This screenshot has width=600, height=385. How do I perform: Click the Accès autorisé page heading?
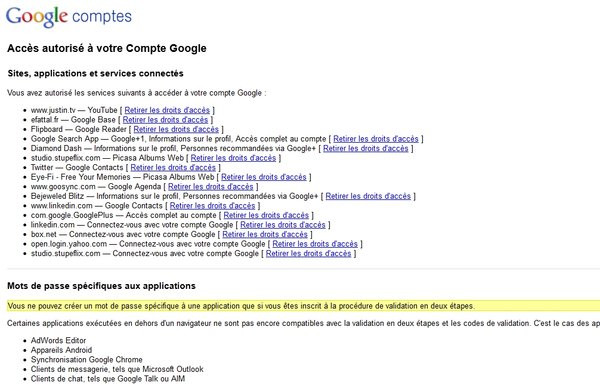pos(107,49)
